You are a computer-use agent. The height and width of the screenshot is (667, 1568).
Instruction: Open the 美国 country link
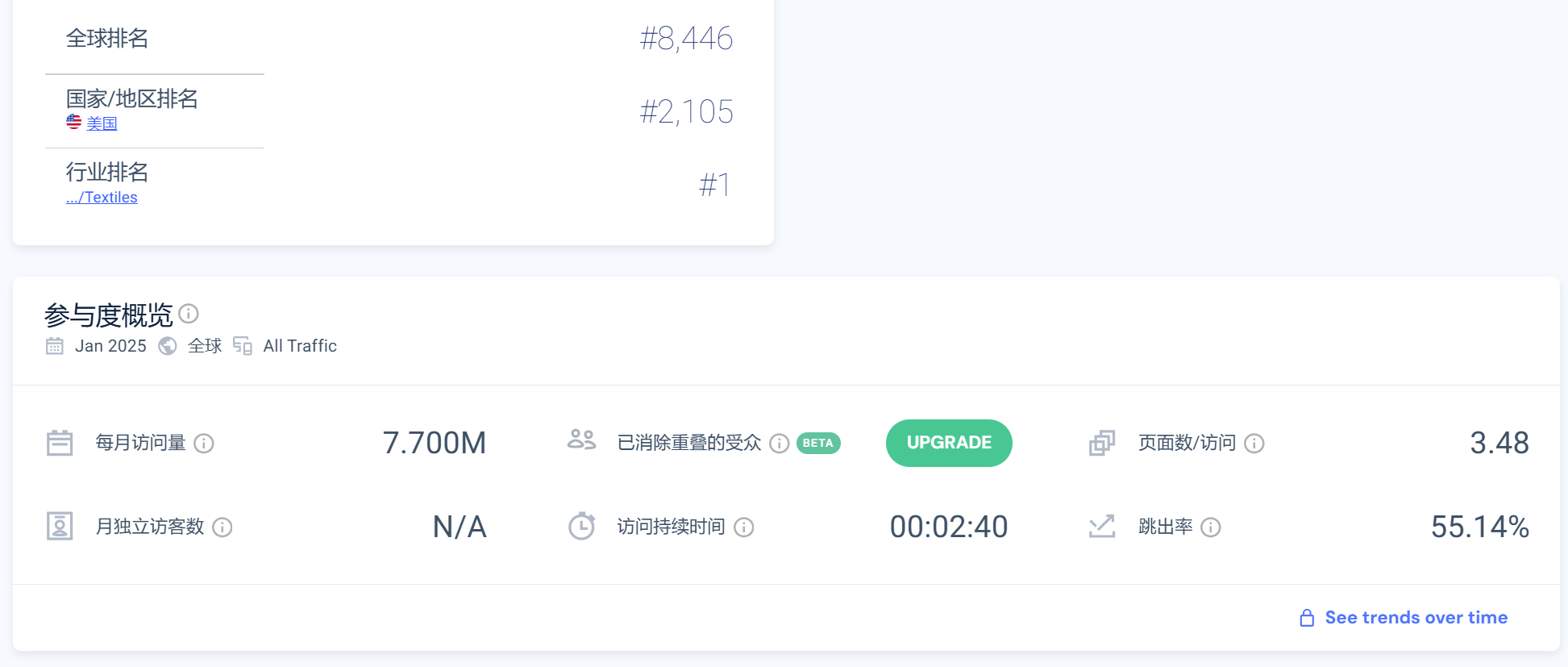click(102, 123)
